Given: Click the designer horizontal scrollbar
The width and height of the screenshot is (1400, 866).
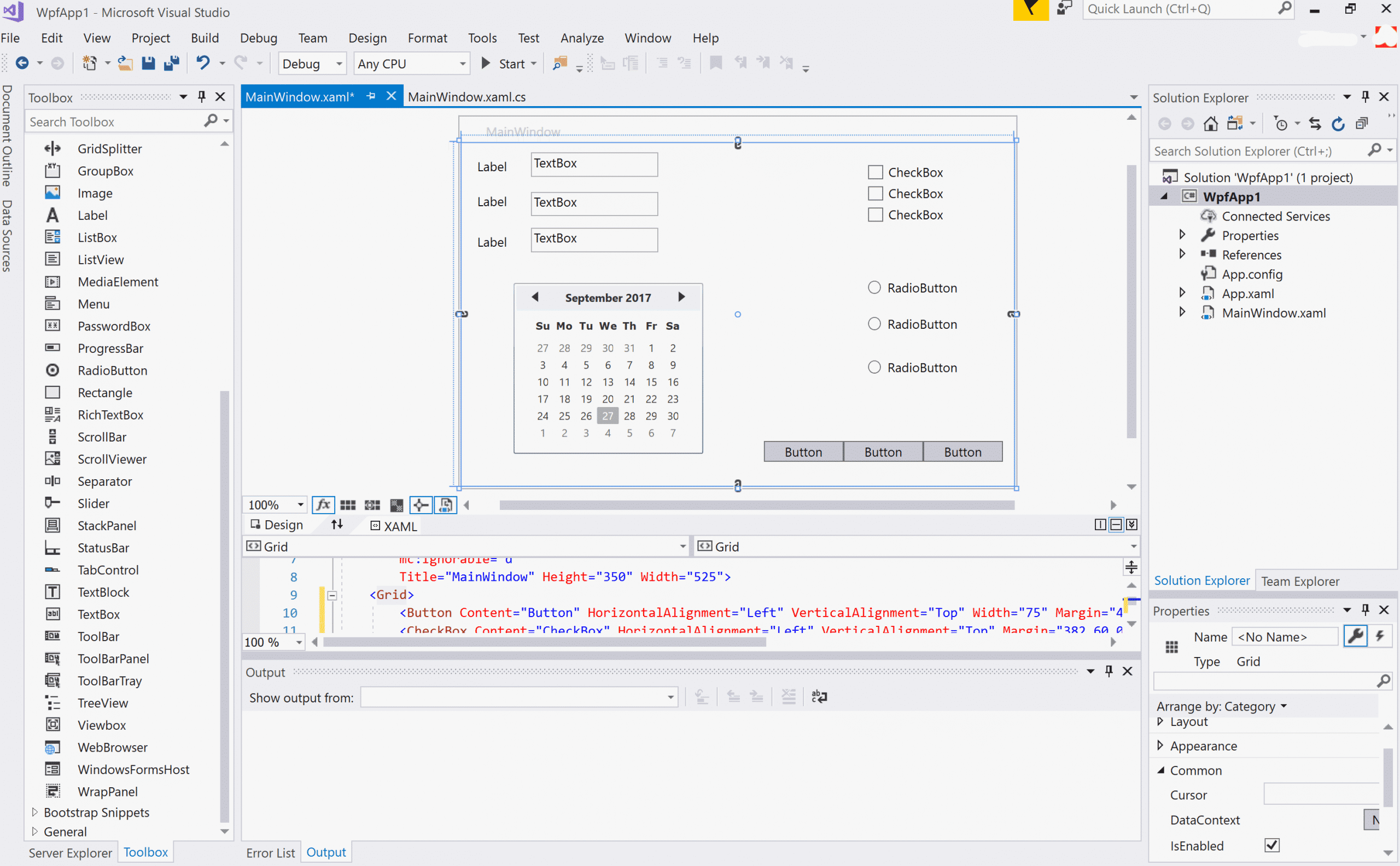Looking at the screenshot, I should [x=756, y=504].
